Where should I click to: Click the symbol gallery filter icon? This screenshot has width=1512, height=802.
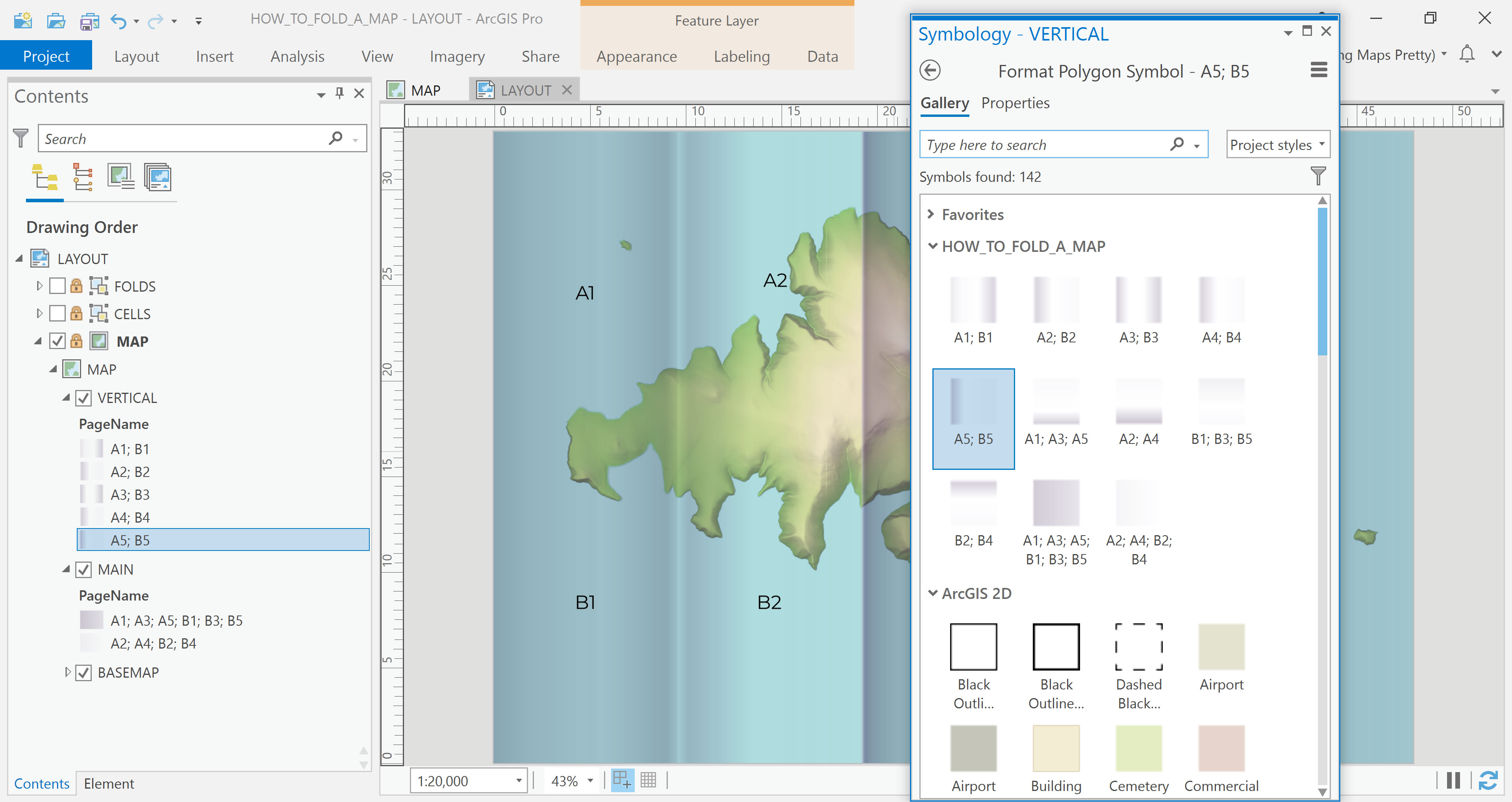(x=1318, y=176)
